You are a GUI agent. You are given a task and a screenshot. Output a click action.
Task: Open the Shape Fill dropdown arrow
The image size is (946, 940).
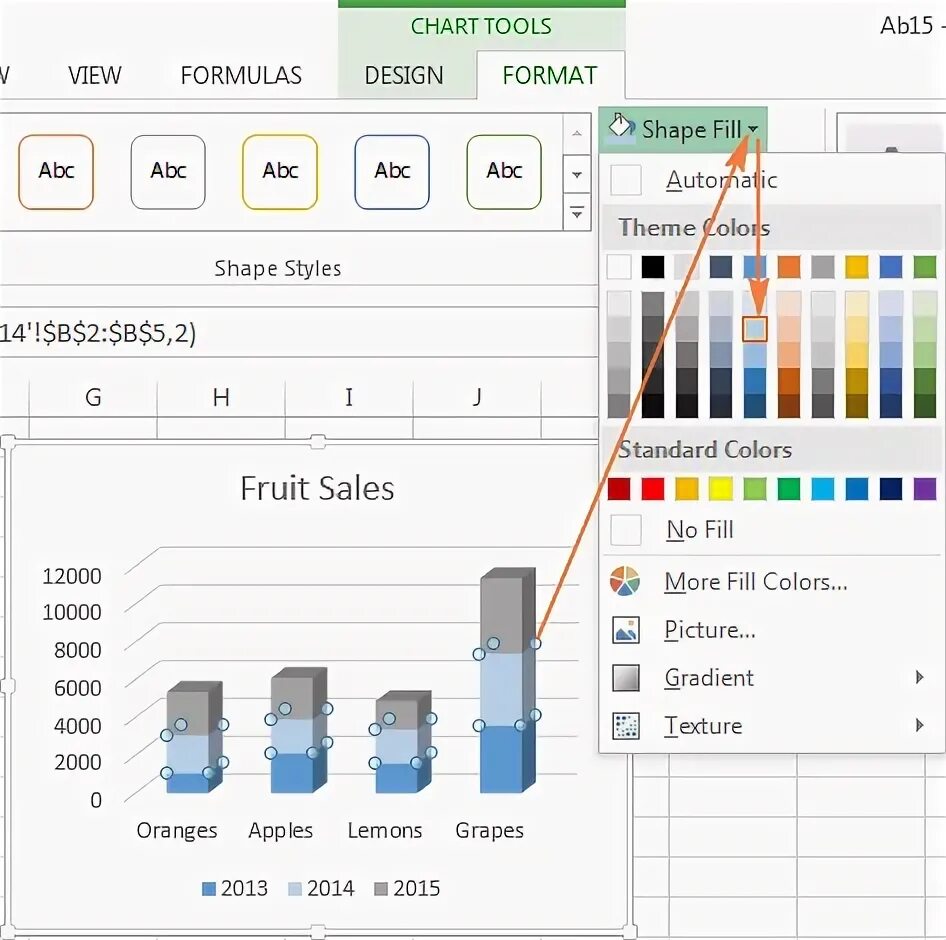pyautogui.click(x=752, y=129)
